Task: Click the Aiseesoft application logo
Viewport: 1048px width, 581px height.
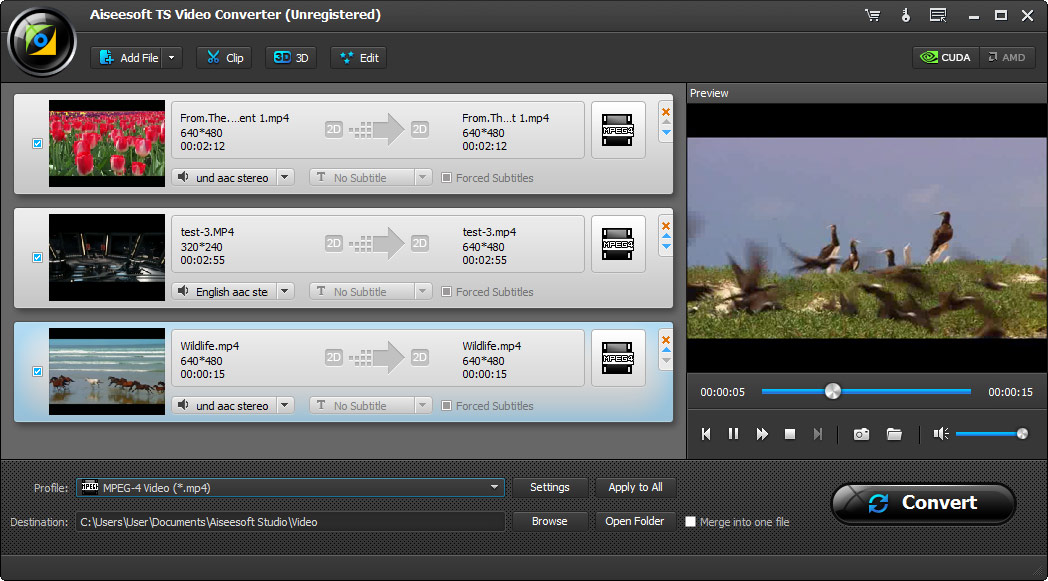Action: click(41, 41)
